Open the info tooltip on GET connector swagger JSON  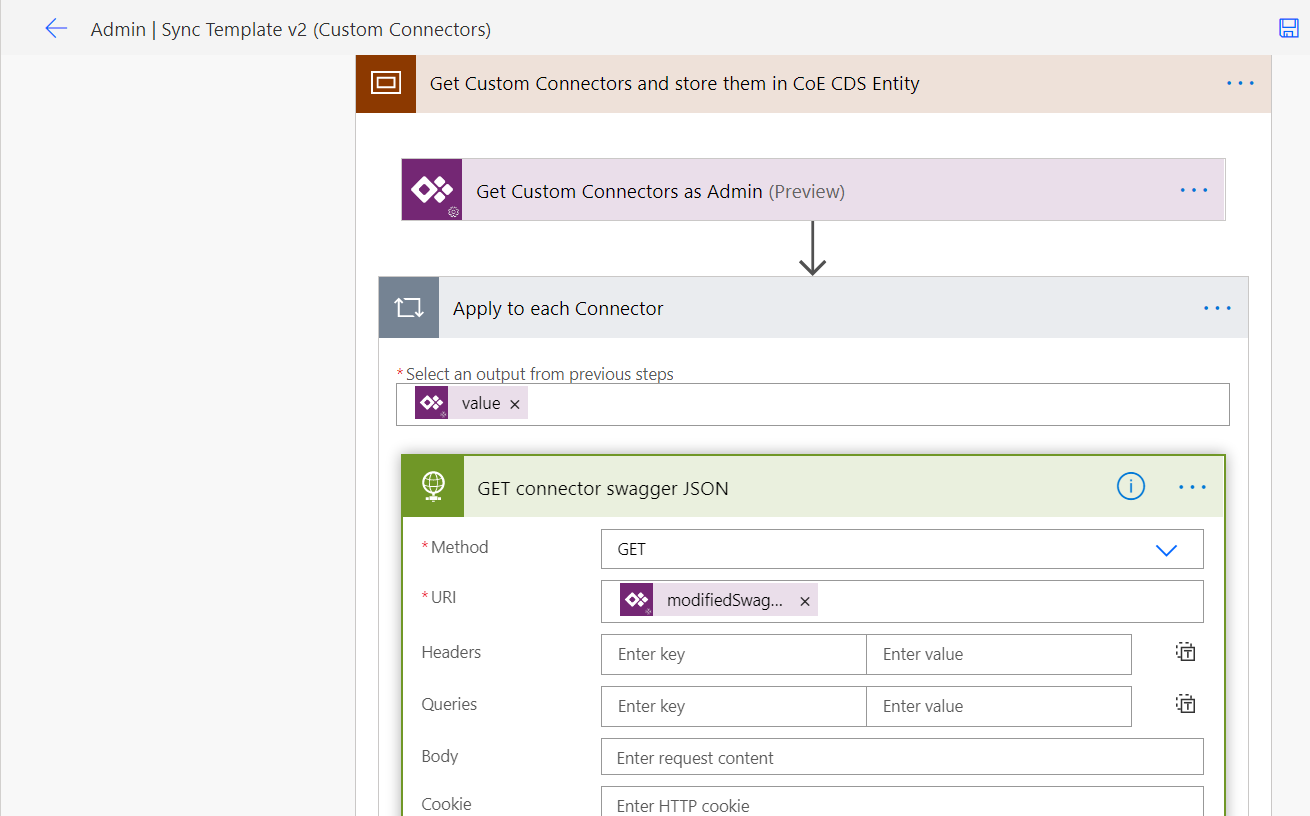coord(1130,486)
